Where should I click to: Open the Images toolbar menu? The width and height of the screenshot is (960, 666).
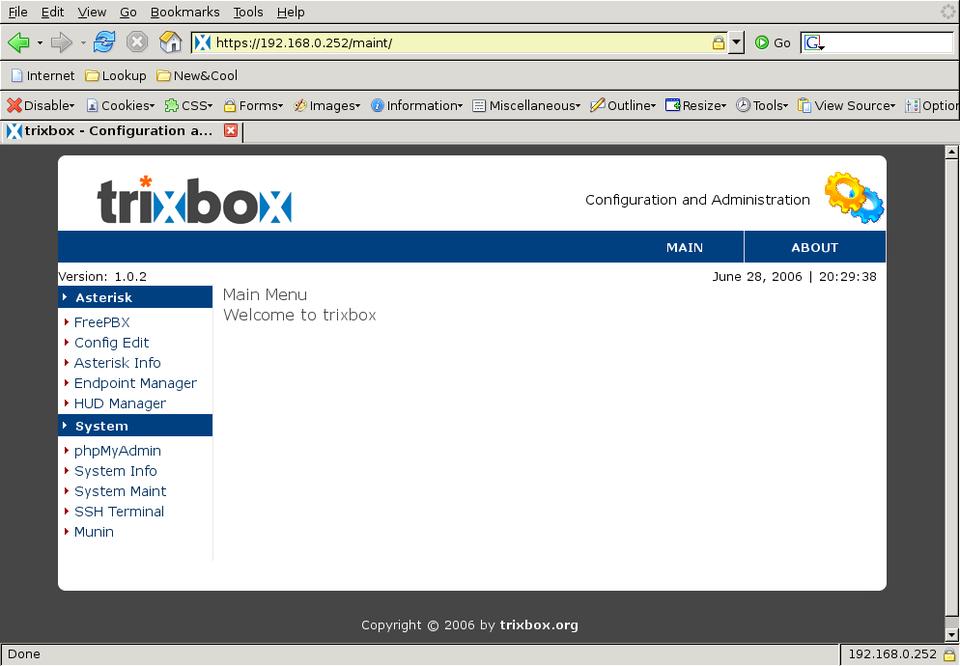pyautogui.click(x=327, y=105)
